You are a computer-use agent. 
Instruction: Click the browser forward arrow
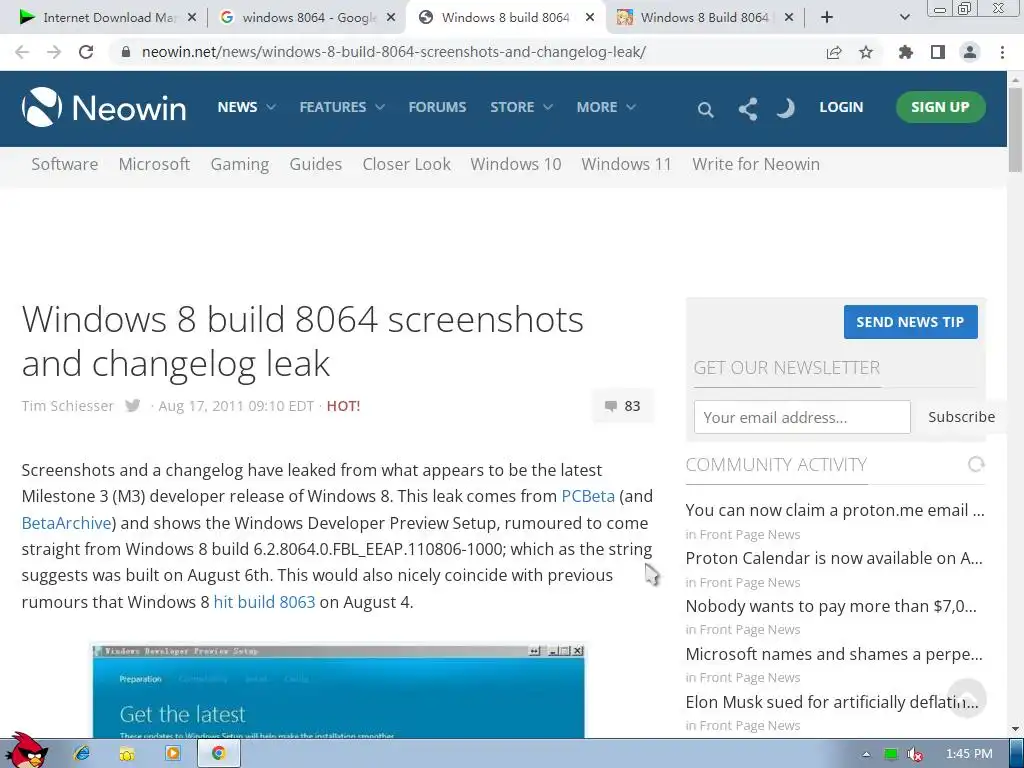point(54,52)
